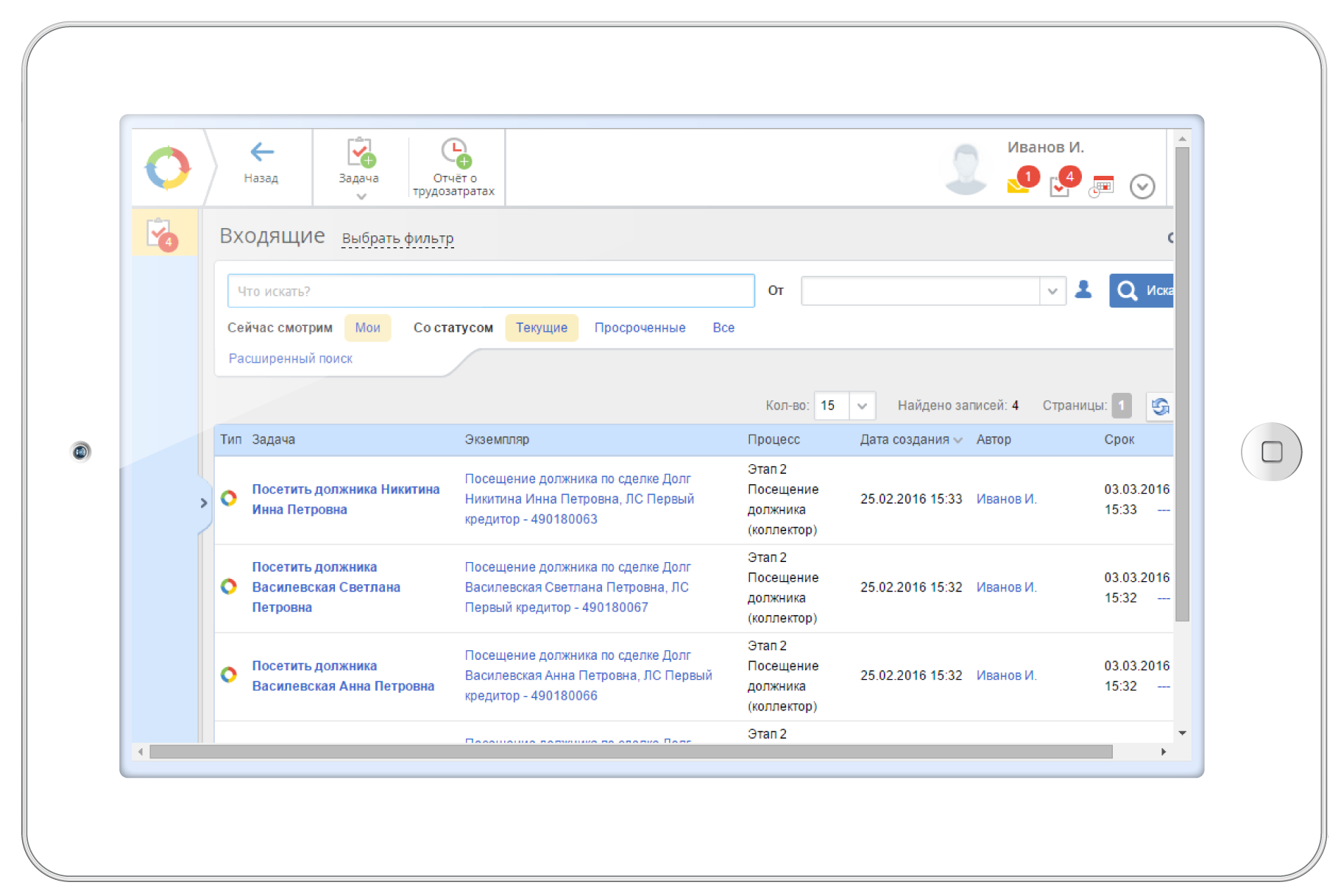Click the Что искать search field
The width and height of the screenshot is (1341, 896).
(490, 291)
